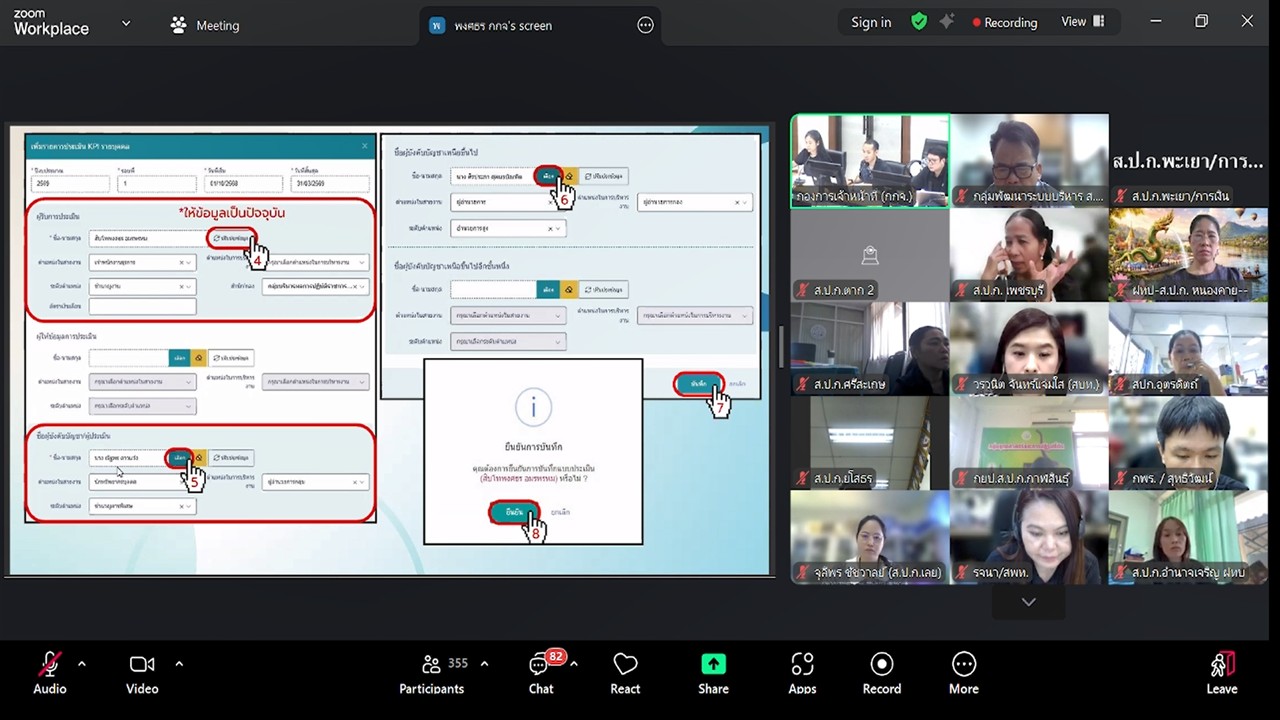Open the More options menu
This screenshot has height=720, width=1280.
[963, 673]
